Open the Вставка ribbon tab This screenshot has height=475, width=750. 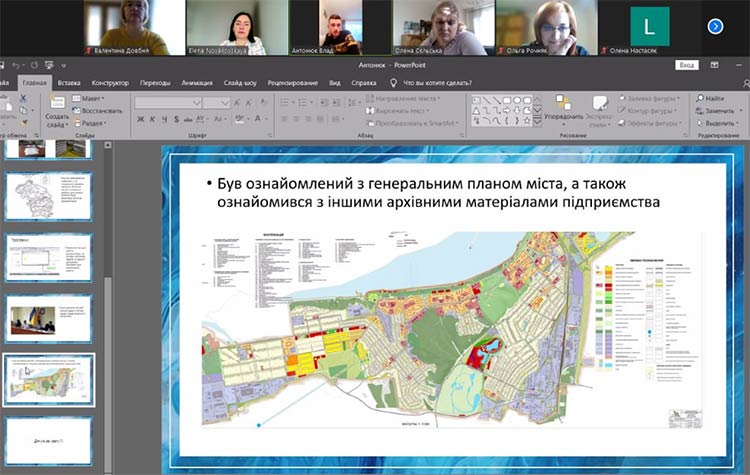(x=69, y=83)
